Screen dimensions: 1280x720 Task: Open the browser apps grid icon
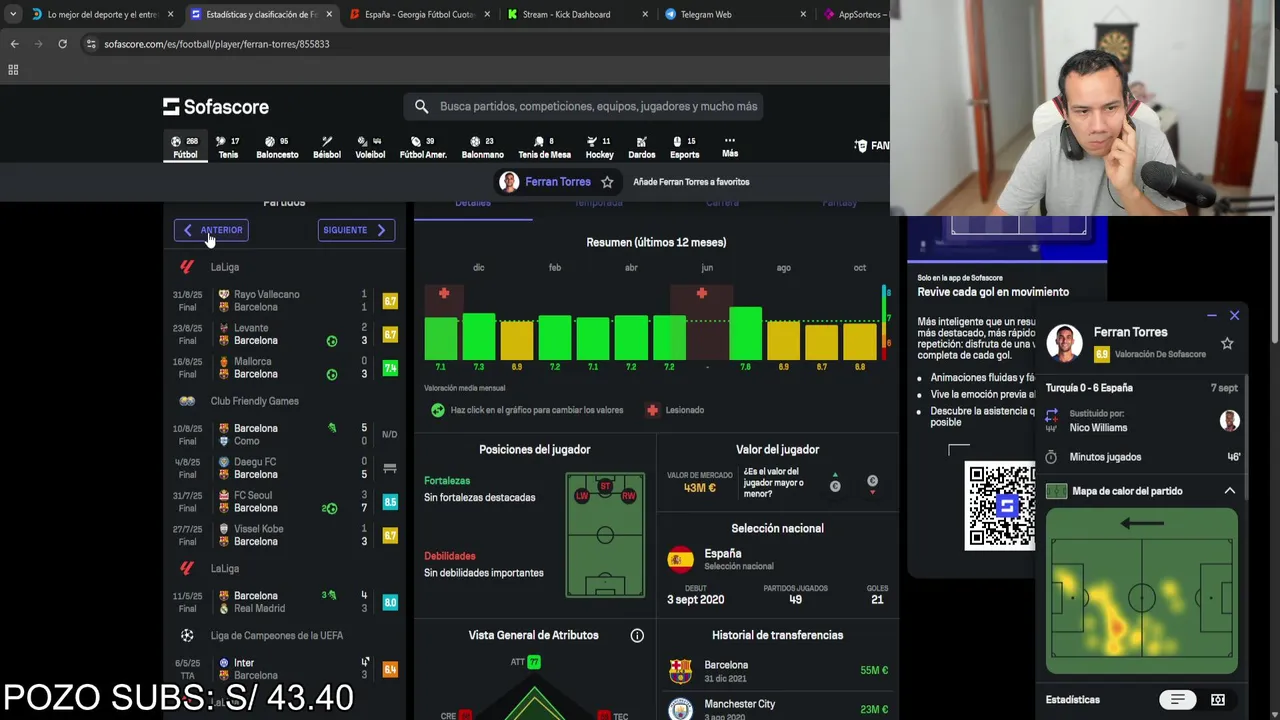[13, 70]
